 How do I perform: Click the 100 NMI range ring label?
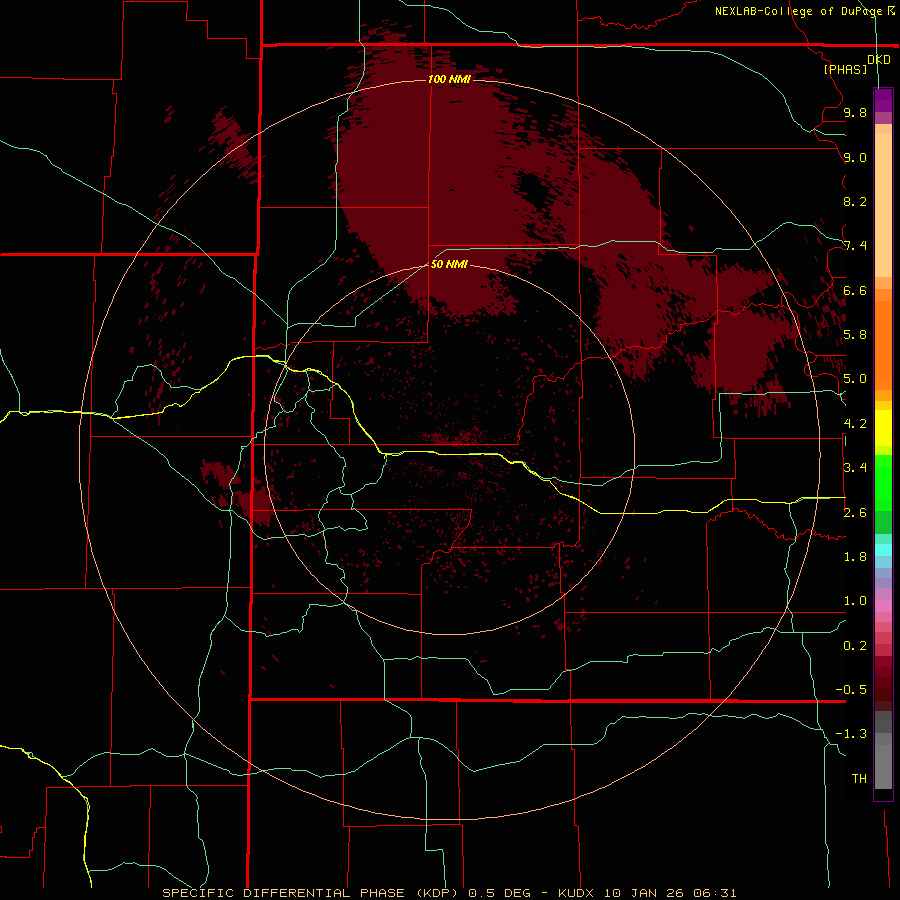pos(449,79)
